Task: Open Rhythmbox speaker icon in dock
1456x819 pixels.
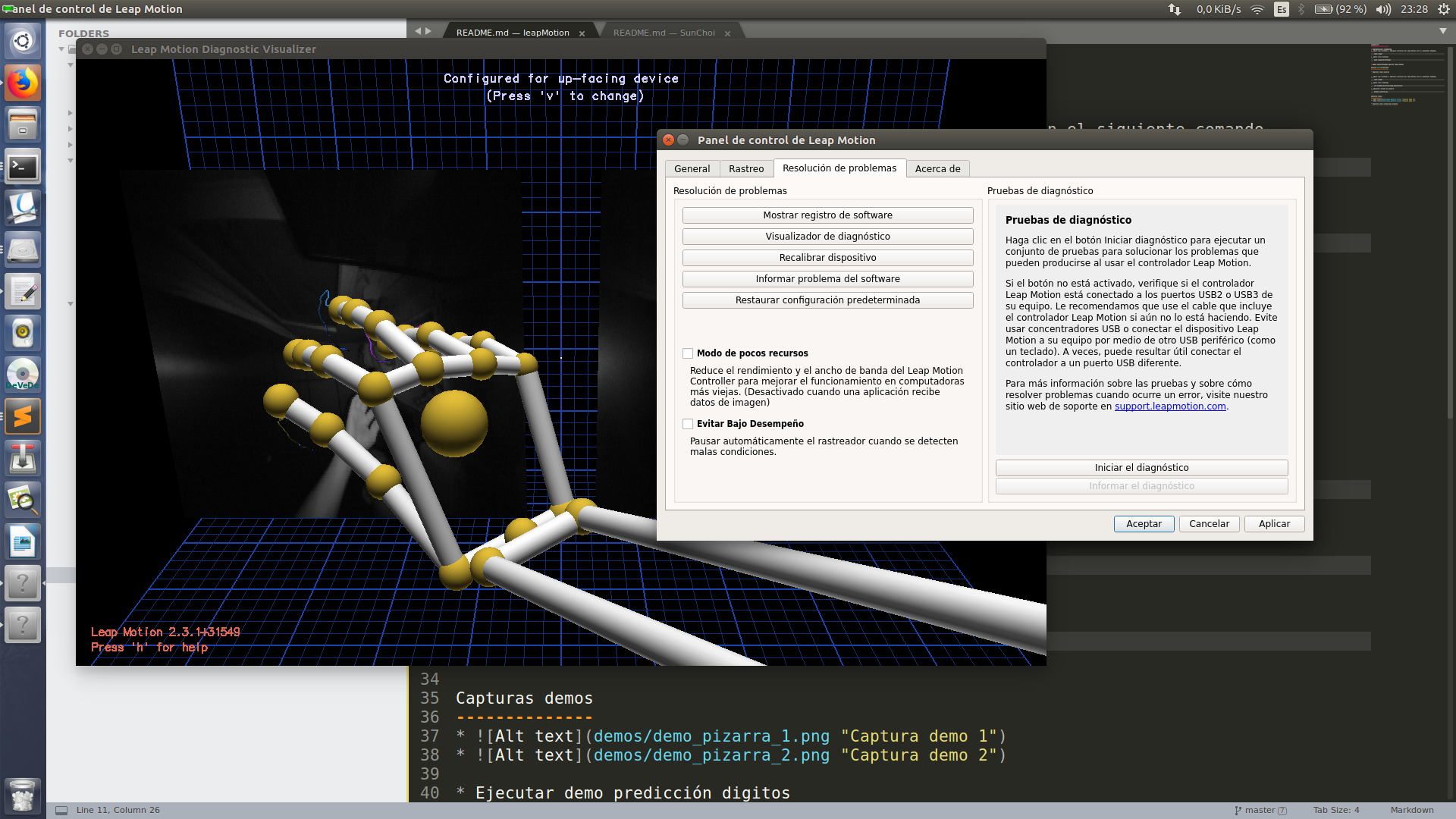Action: coord(23,332)
